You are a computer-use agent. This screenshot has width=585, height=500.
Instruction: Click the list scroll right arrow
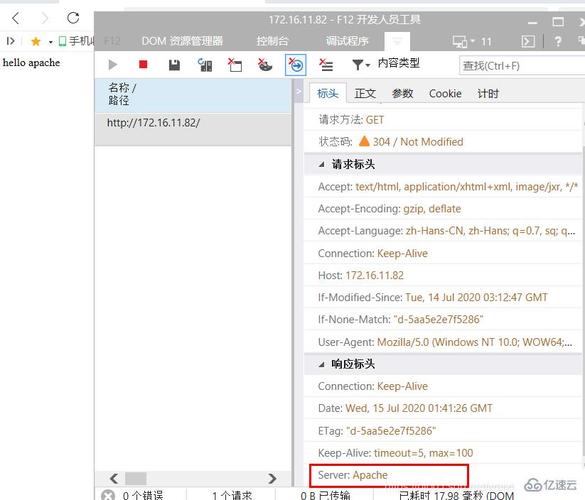(272, 478)
